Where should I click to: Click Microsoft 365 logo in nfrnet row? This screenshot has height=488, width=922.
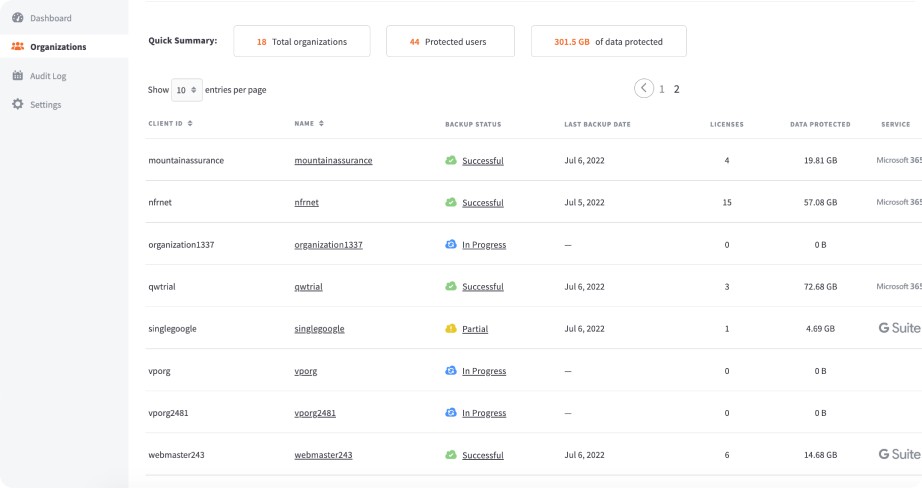click(899, 202)
